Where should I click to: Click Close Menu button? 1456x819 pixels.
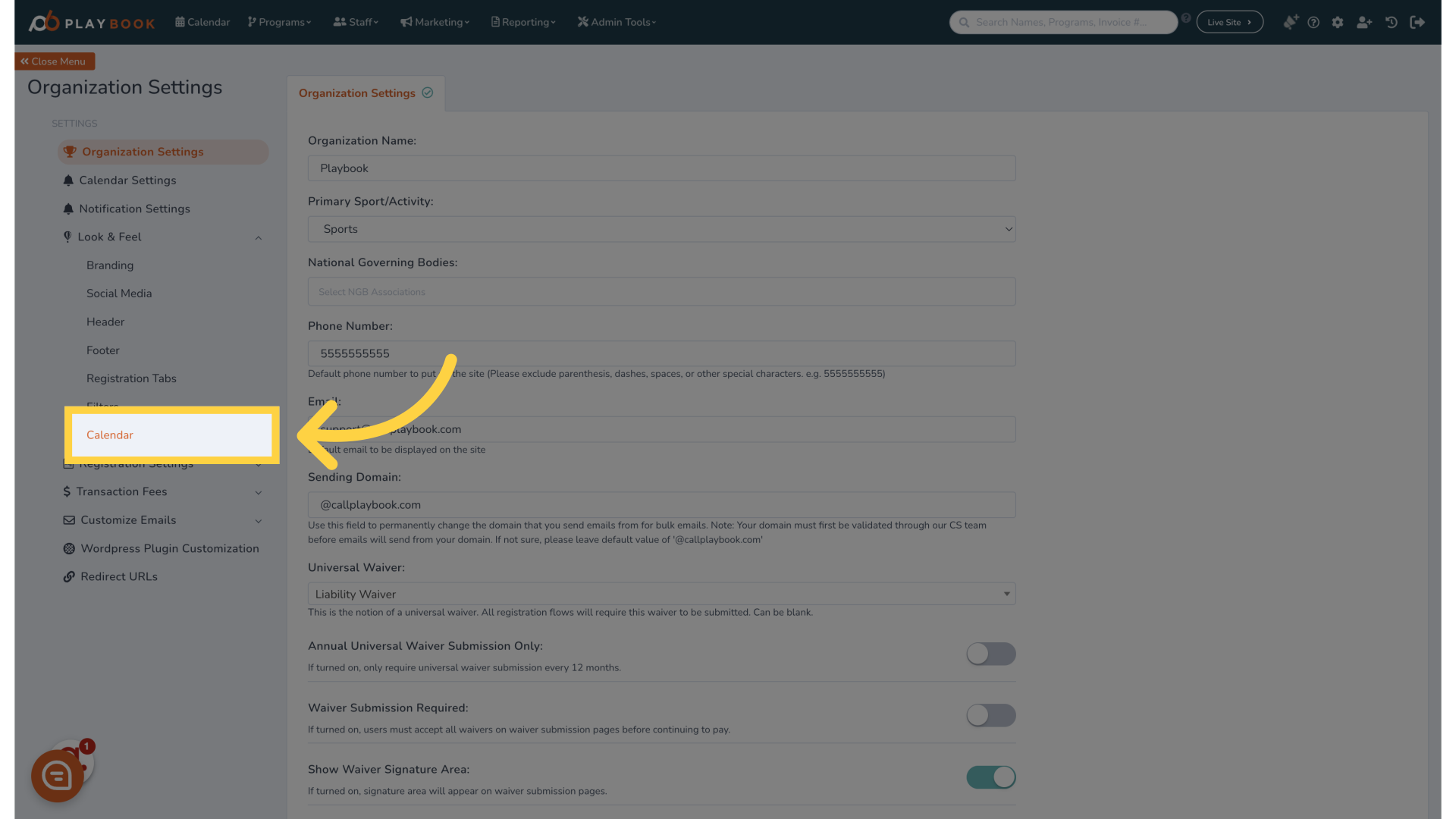coord(55,61)
